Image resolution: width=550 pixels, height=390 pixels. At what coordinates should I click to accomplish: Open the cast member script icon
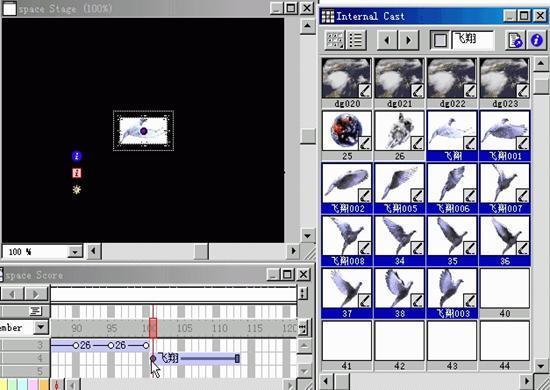(515, 40)
